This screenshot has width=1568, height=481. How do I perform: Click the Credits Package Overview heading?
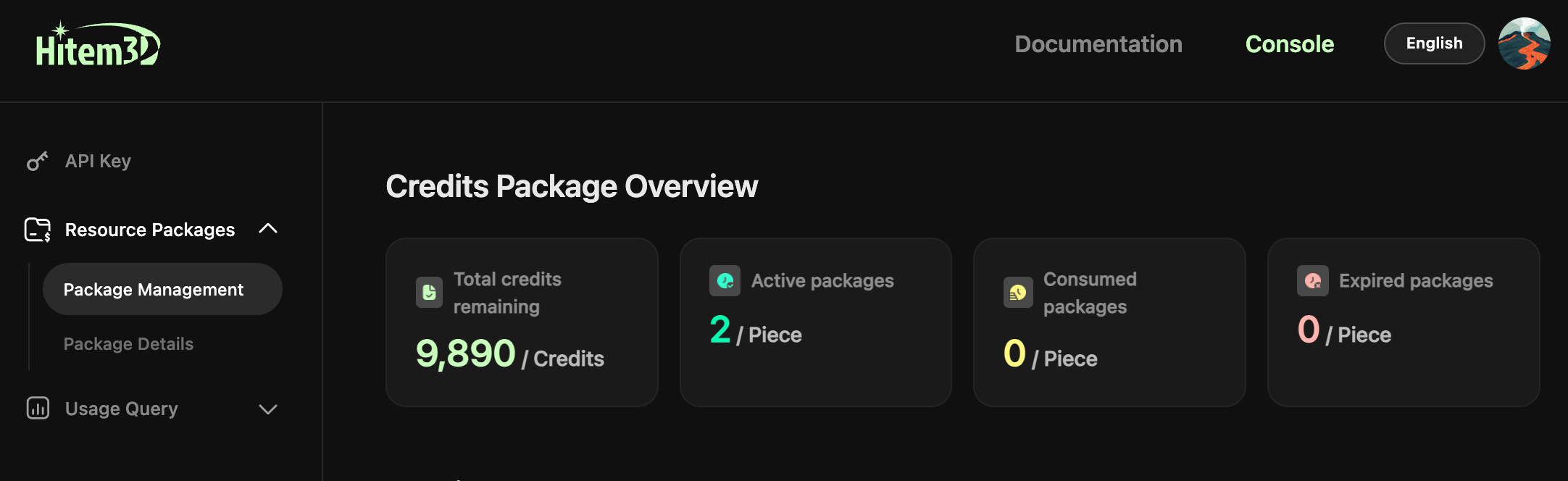point(572,186)
